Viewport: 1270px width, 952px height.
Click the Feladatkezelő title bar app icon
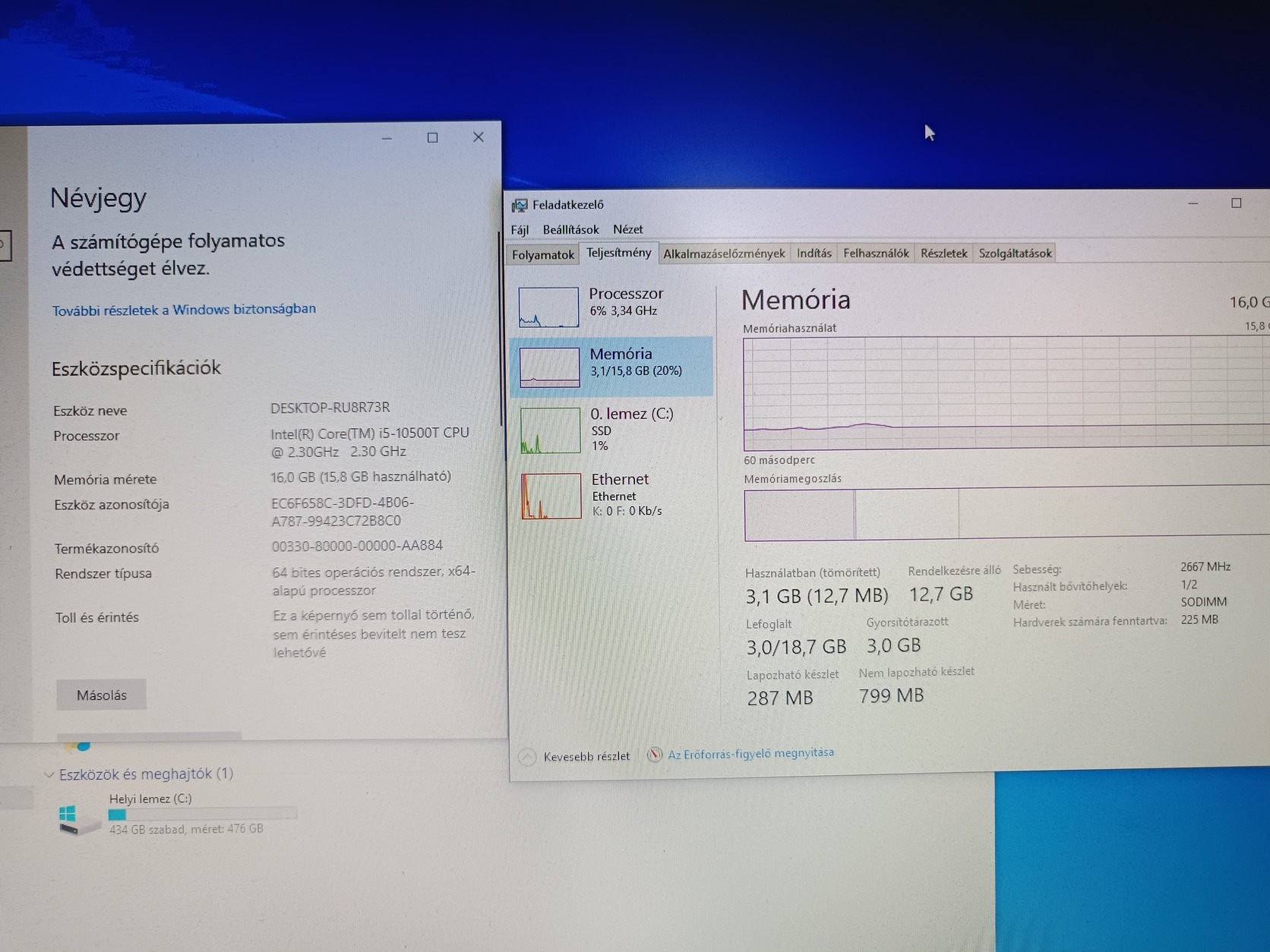point(520,205)
